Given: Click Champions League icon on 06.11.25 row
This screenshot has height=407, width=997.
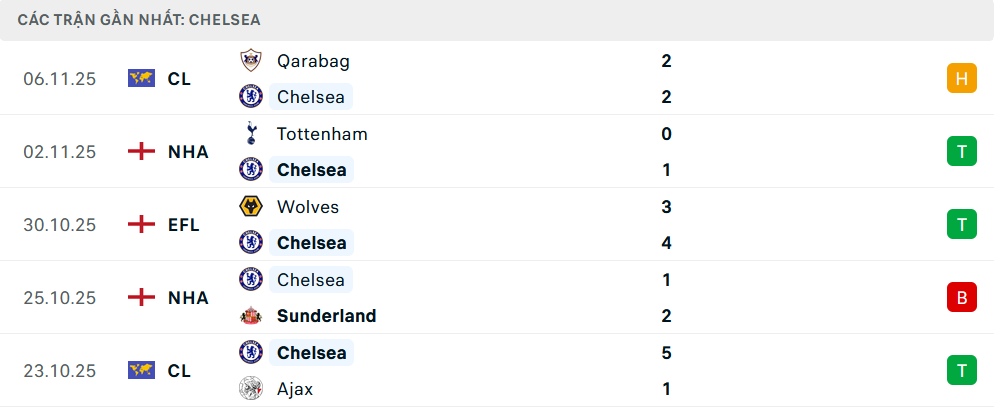Looking at the screenshot, I should click(x=142, y=79).
